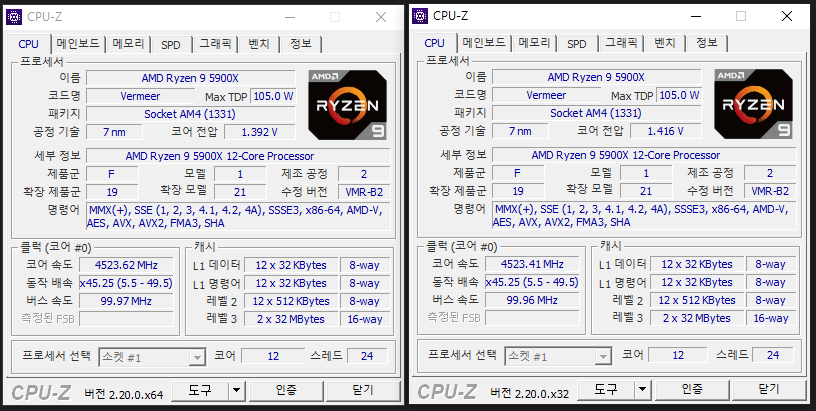Screen dimensions: 816x411
Task: Click the 도구 button in the x64 window
Action: coord(200,391)
